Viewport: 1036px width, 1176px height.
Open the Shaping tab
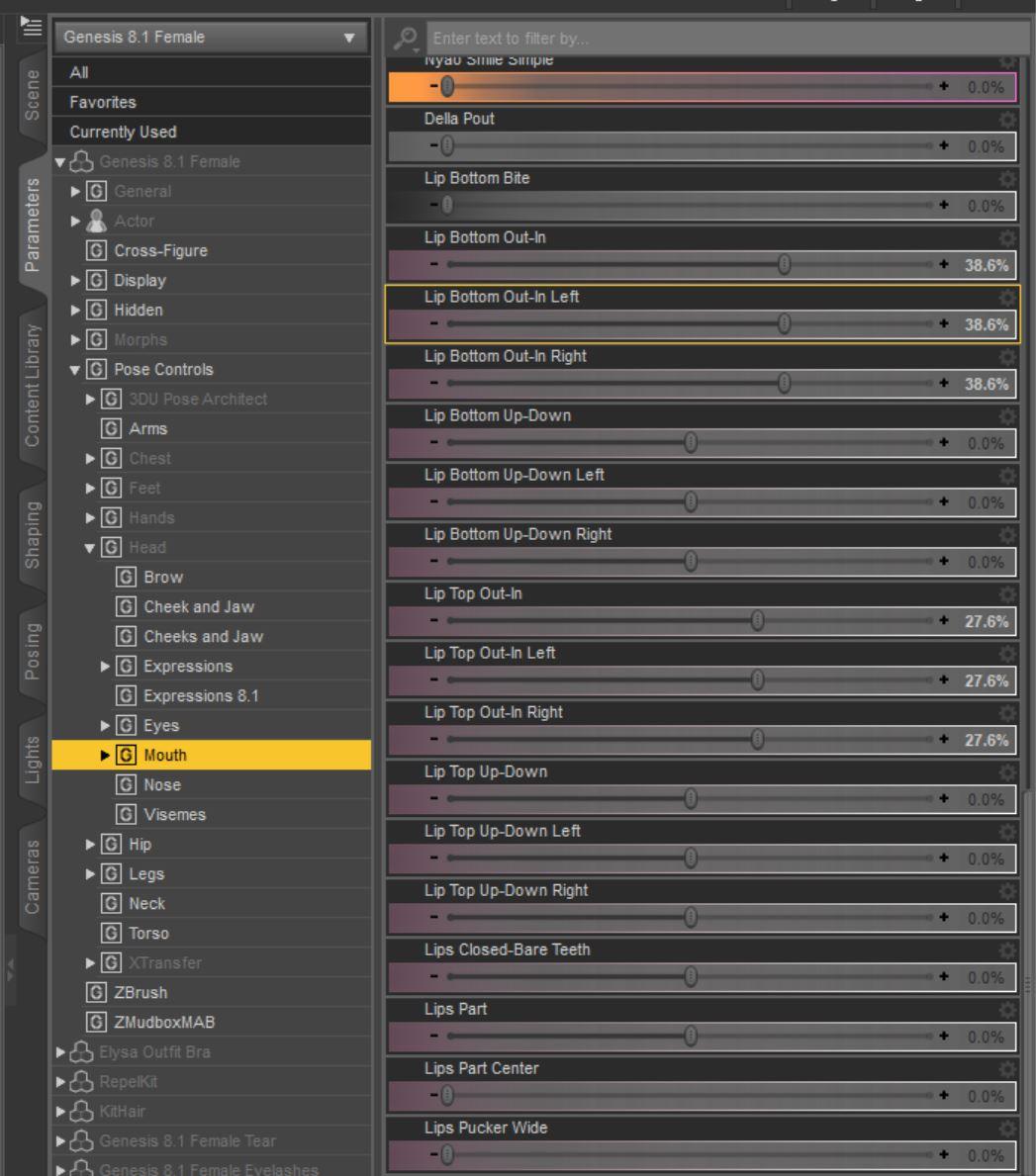click(33, 535)
